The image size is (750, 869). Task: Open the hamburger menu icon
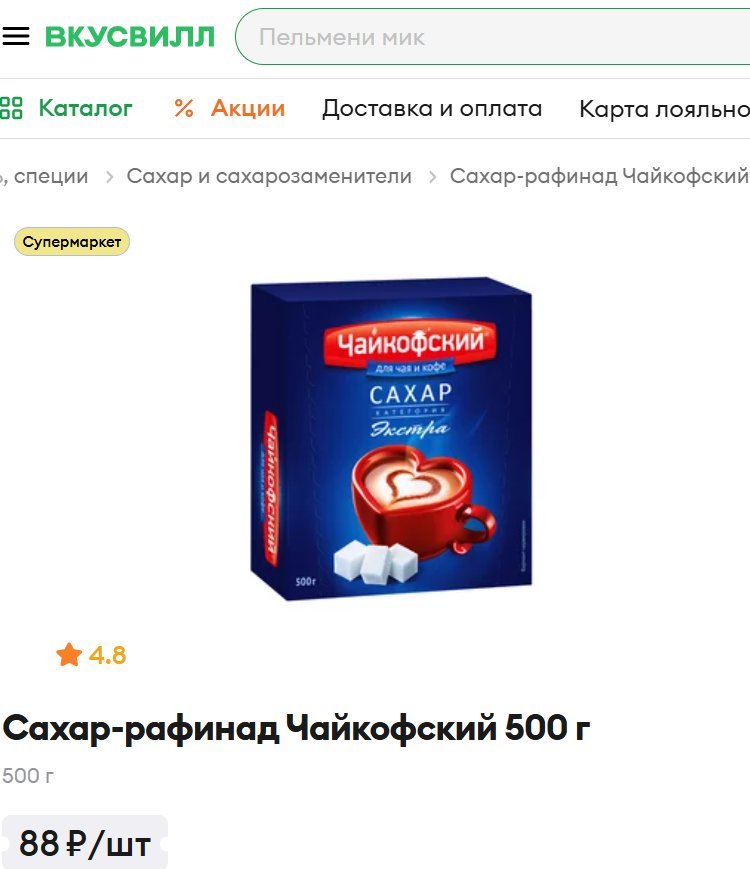pyautogui.click(x=16, y=36)
